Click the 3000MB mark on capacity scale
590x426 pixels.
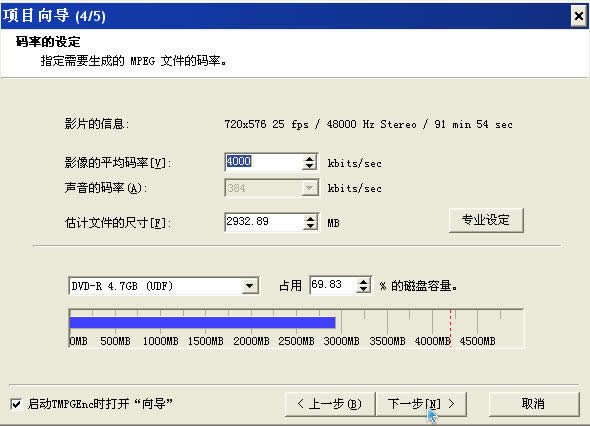click(x=341, y=341)
